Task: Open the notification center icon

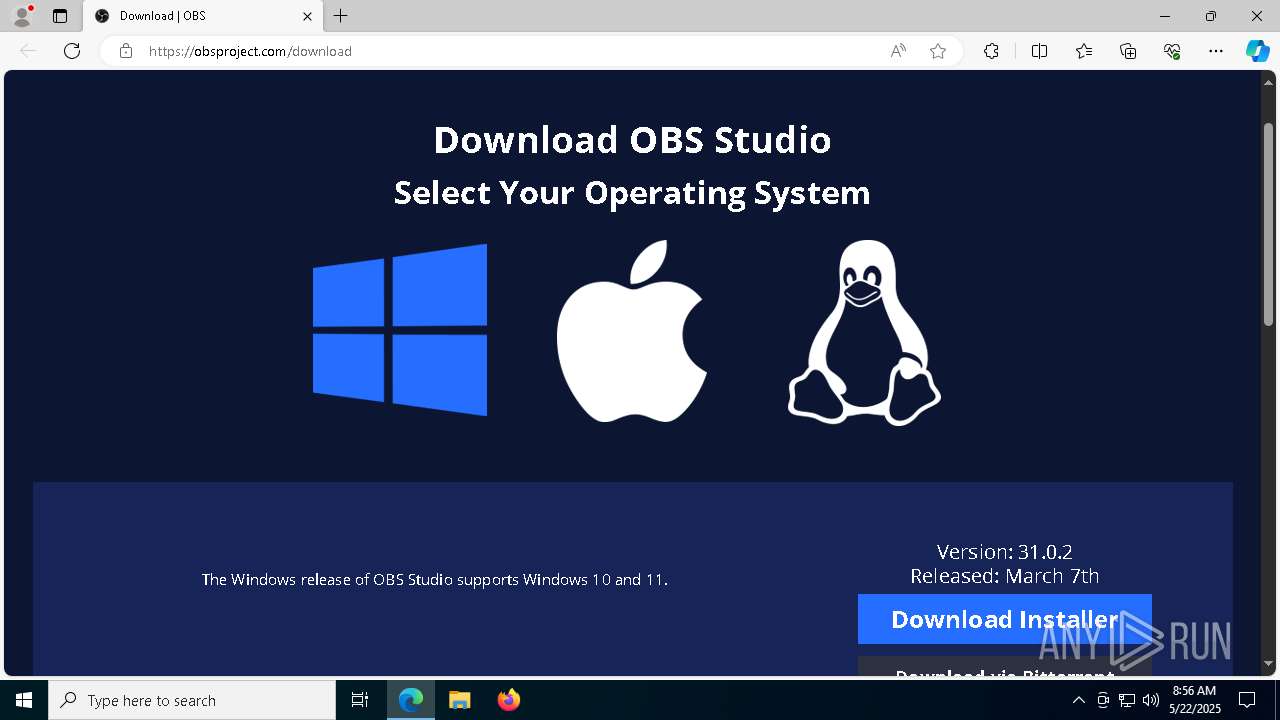Action: (1248, 700)
